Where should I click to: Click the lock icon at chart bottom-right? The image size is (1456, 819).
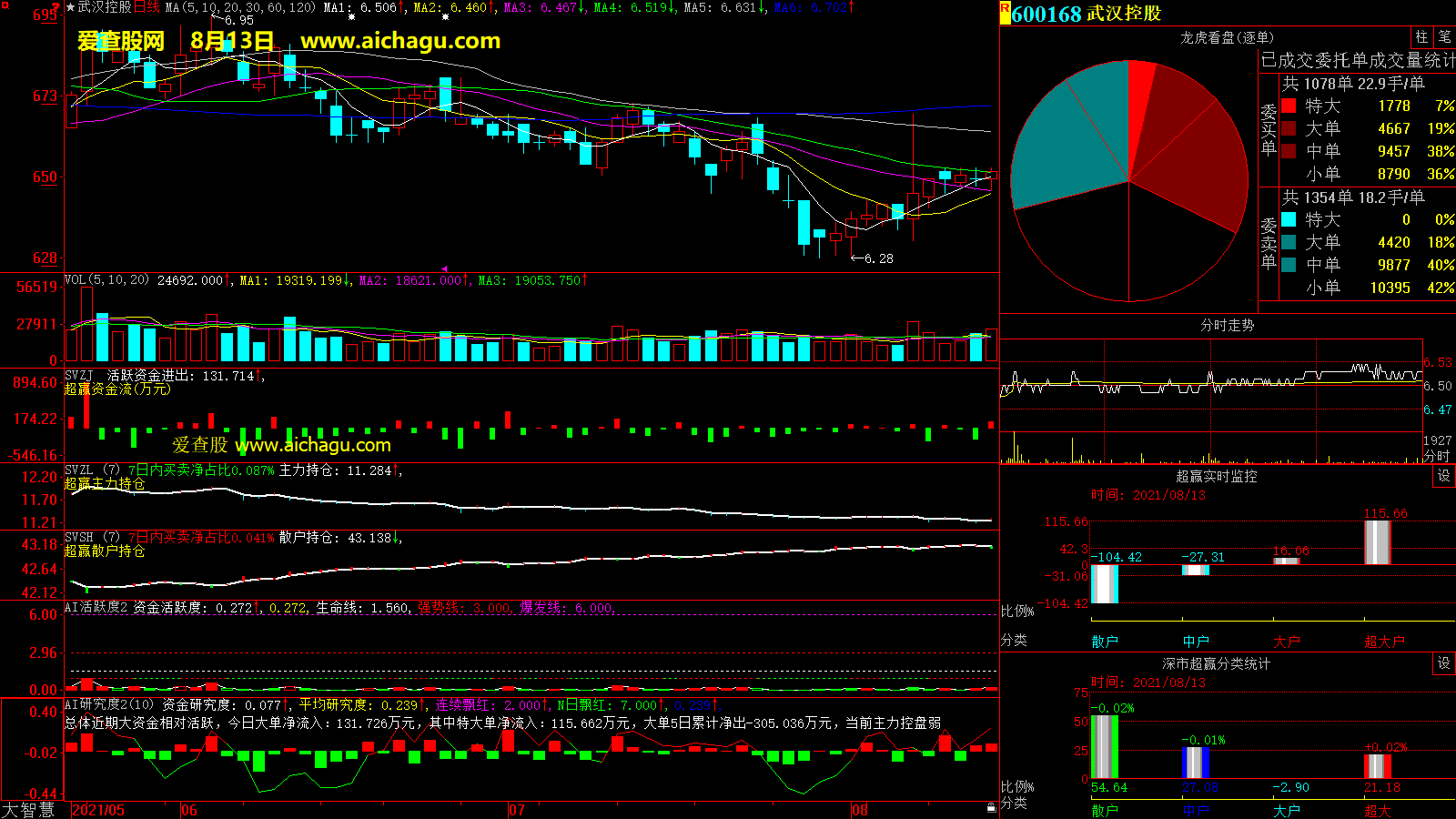(x=991, y=807)
